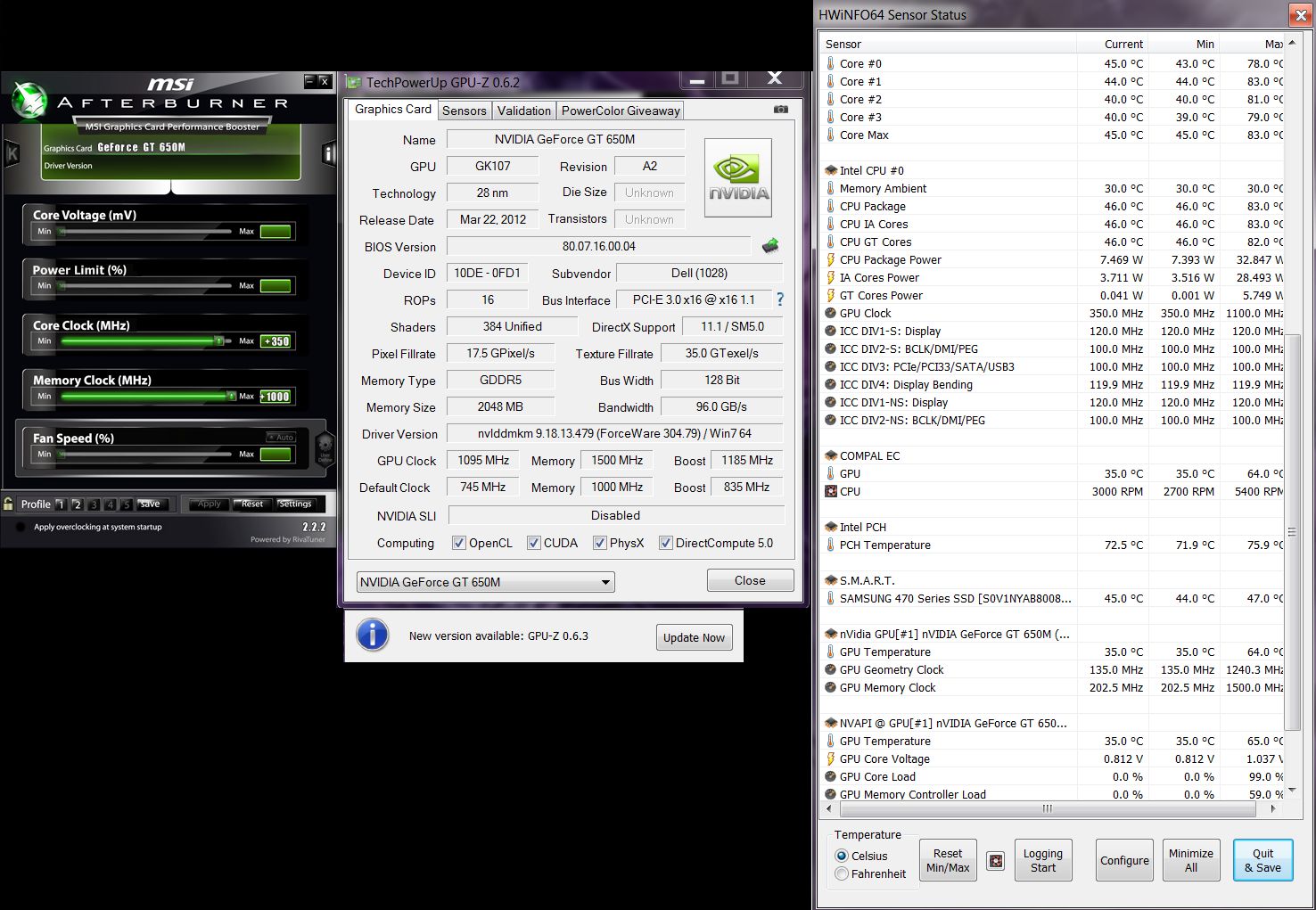The image size is (1316, 910).
Task: Click Minimize All in HWiNFO64
Action: click(x=1191, y=860)
